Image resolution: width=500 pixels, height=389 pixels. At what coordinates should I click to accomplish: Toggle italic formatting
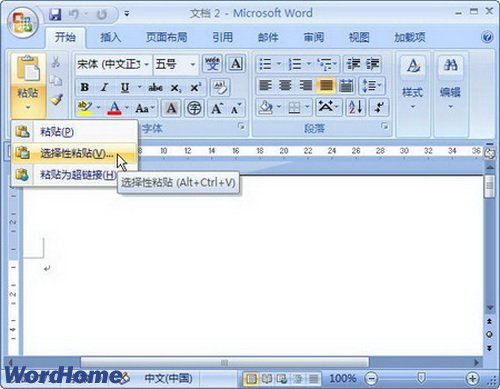tap(104, 87)
